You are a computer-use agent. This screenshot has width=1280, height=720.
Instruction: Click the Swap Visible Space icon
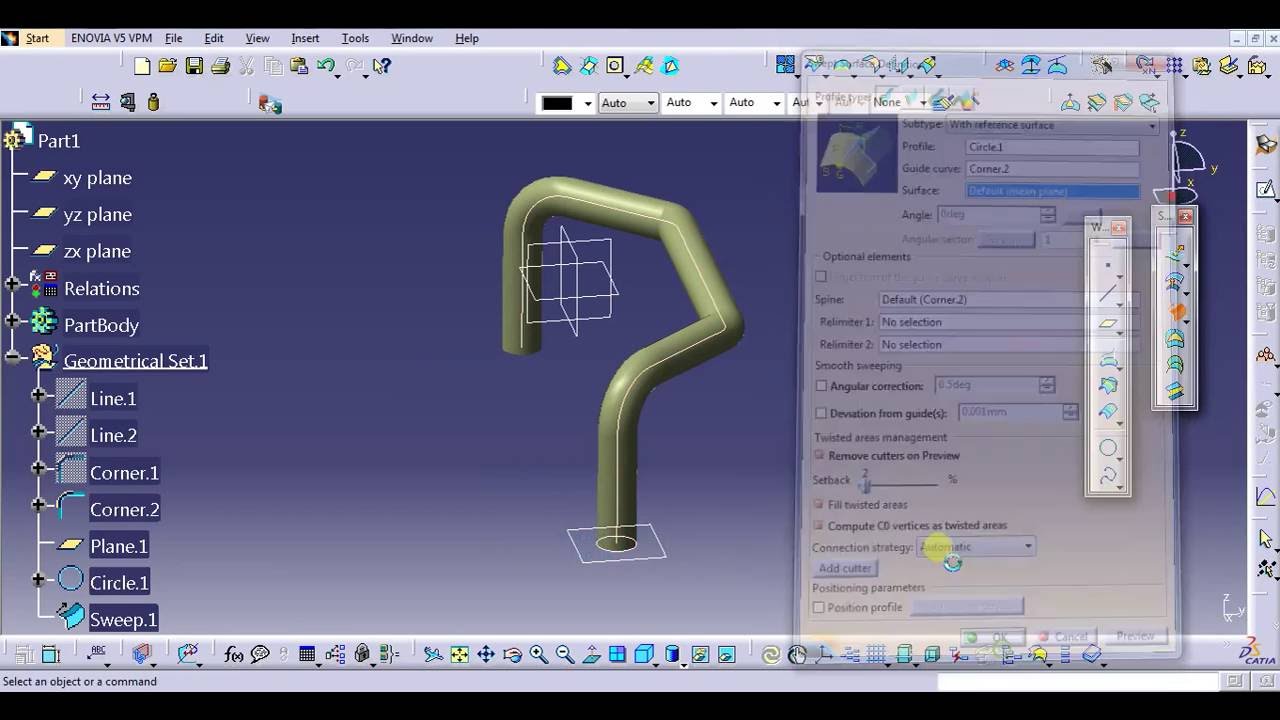pos(727,655)
